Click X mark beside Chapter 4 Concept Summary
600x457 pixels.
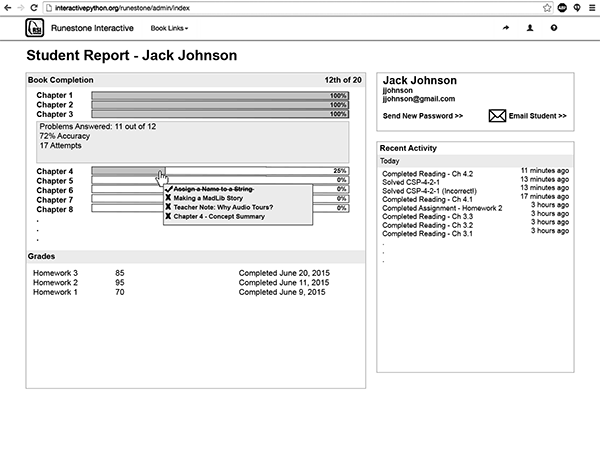(x=168, y=216)
